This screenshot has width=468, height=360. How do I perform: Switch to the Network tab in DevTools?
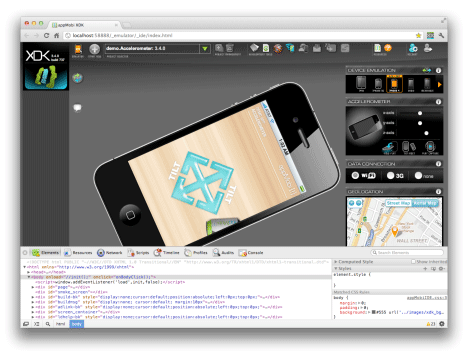(x=110, y=253)
